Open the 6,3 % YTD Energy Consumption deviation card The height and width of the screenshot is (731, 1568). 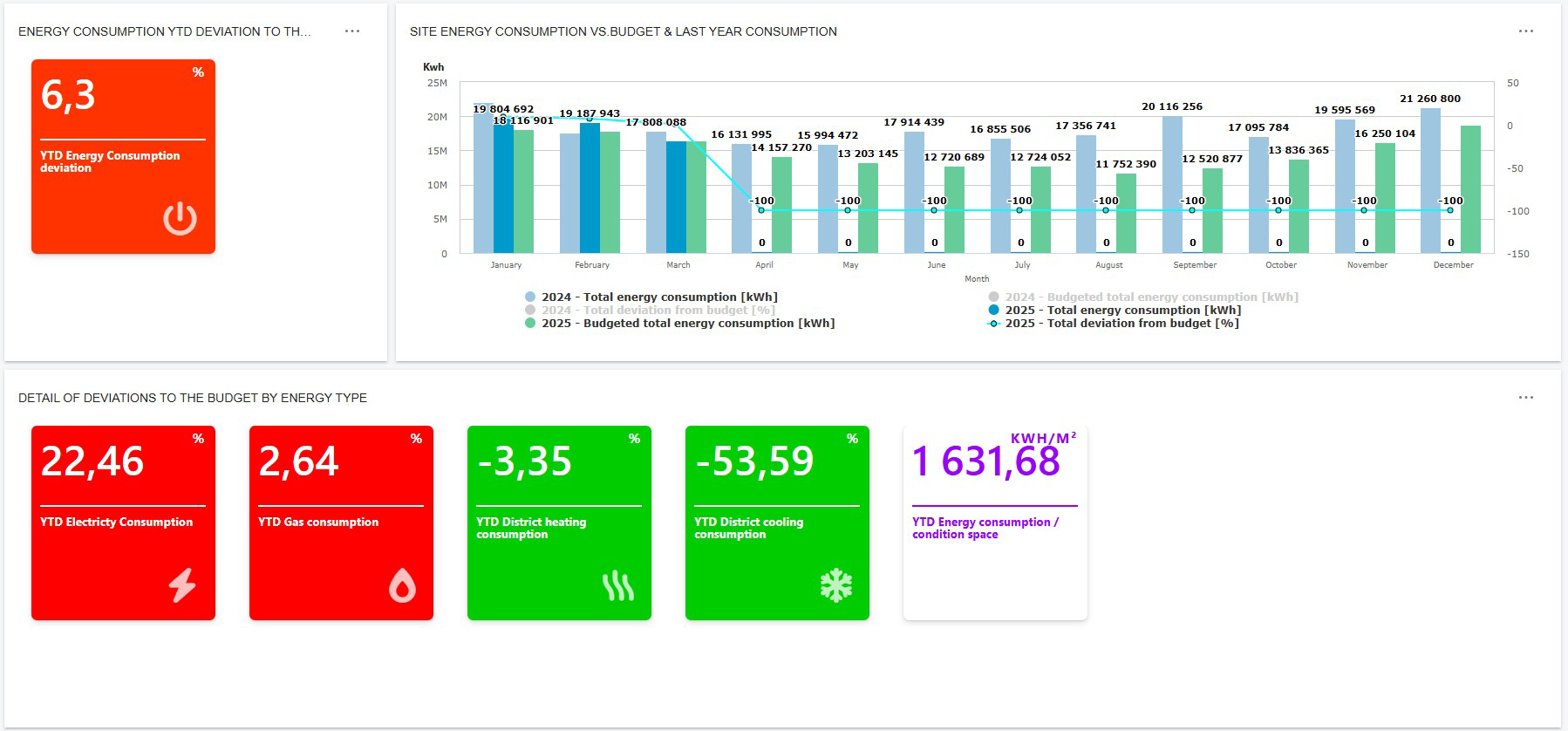pyautogui.click(x=123, y=156)
